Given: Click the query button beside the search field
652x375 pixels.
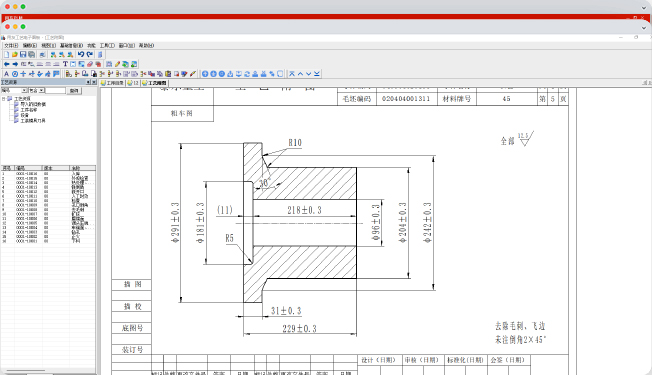Looking at the screenshot, I should click(74, 90).
